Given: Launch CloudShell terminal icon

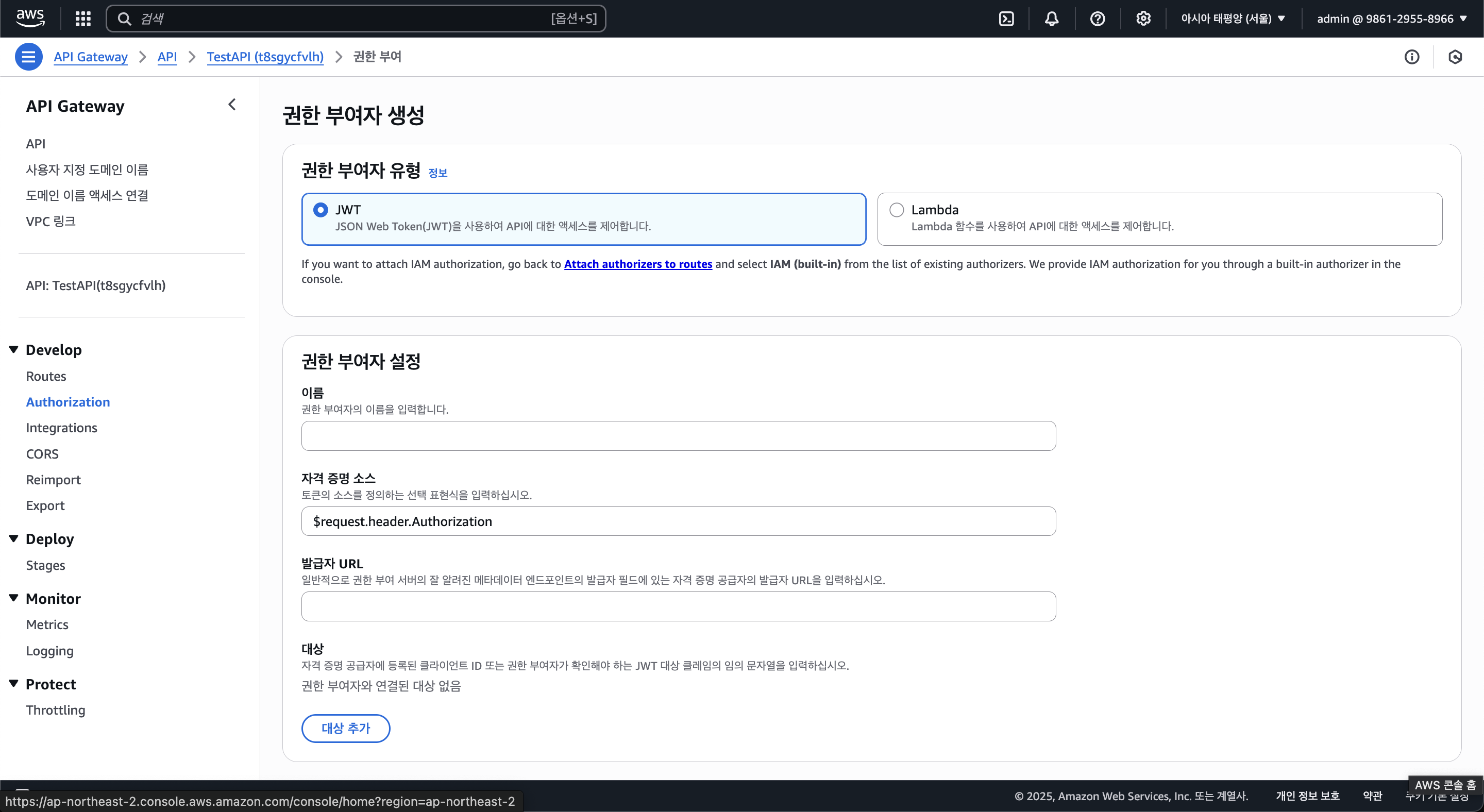Looking at the screenshot, I should tap(1006, 19).
